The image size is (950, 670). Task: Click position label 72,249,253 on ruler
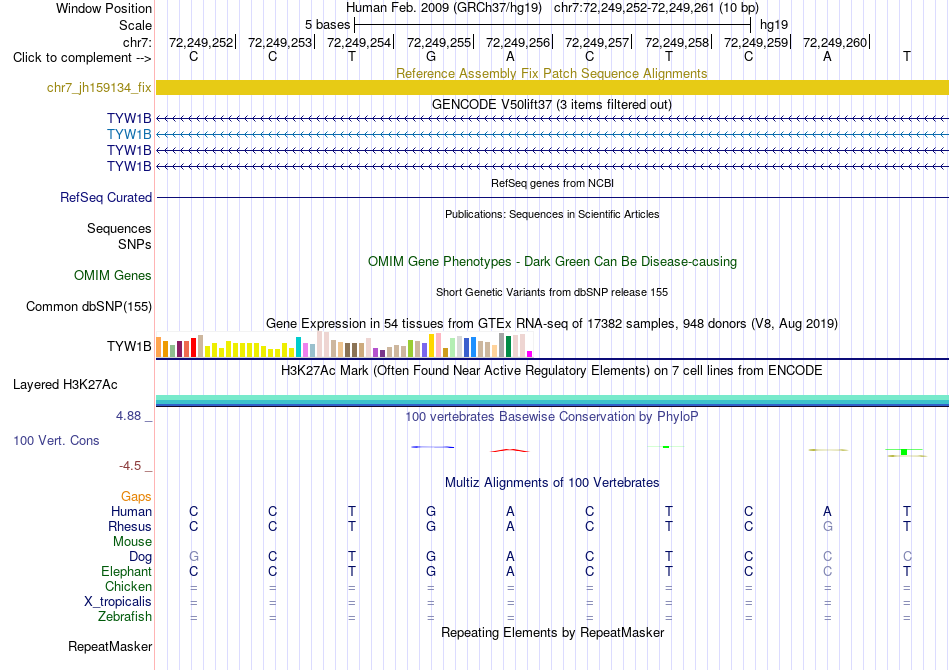click(280, 42)
